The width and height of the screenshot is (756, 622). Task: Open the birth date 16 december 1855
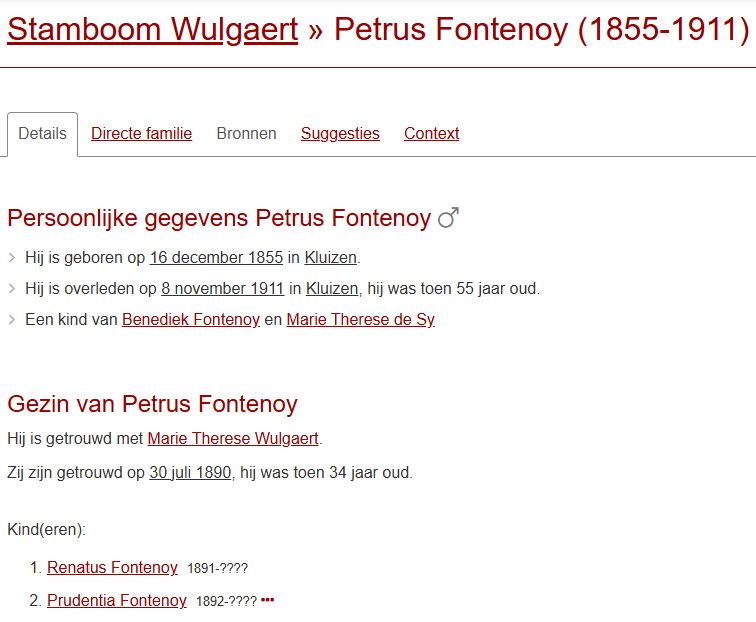pyautogui.click(x=216, y=258)
